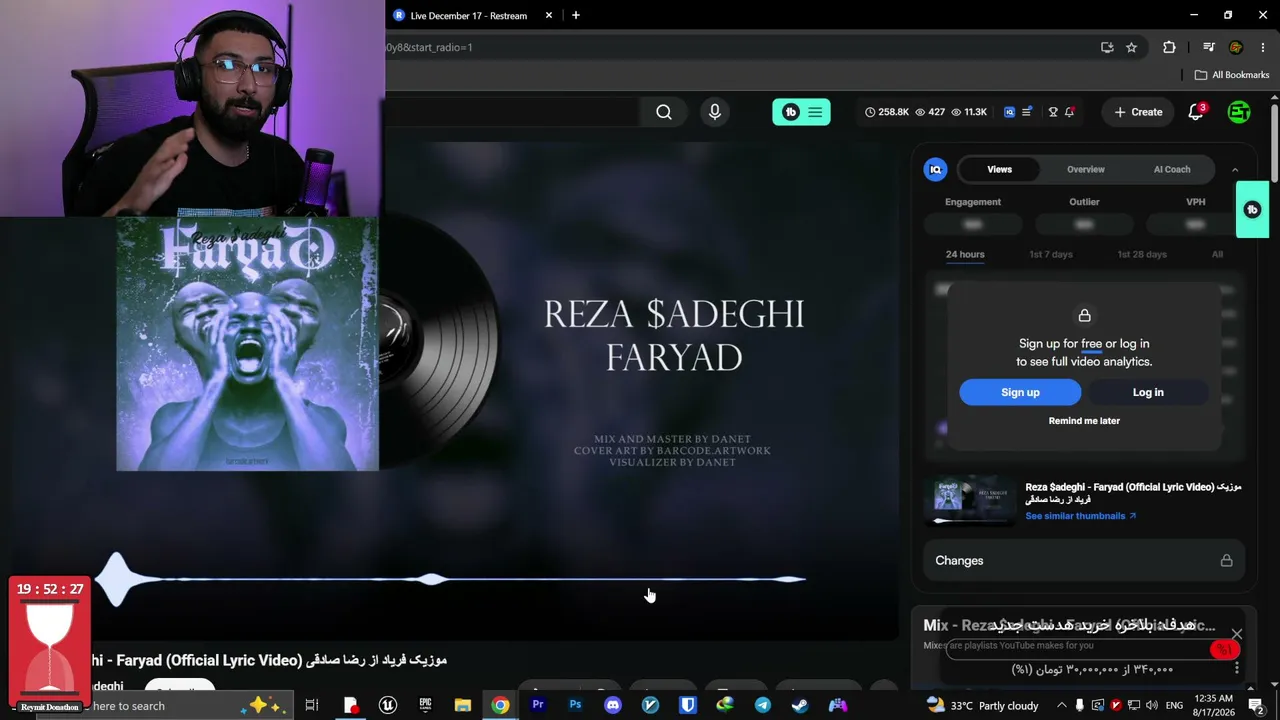
Task: Open the YouTube account avatar menu
Action: click(1239, 112)
